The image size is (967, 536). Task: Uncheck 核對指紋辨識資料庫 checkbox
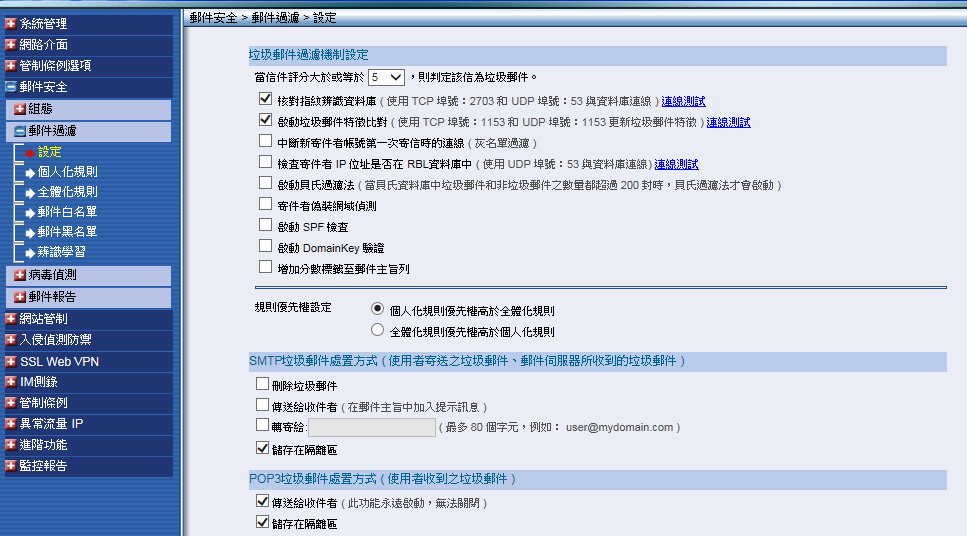pyautogui.click(x=265, y=100)
